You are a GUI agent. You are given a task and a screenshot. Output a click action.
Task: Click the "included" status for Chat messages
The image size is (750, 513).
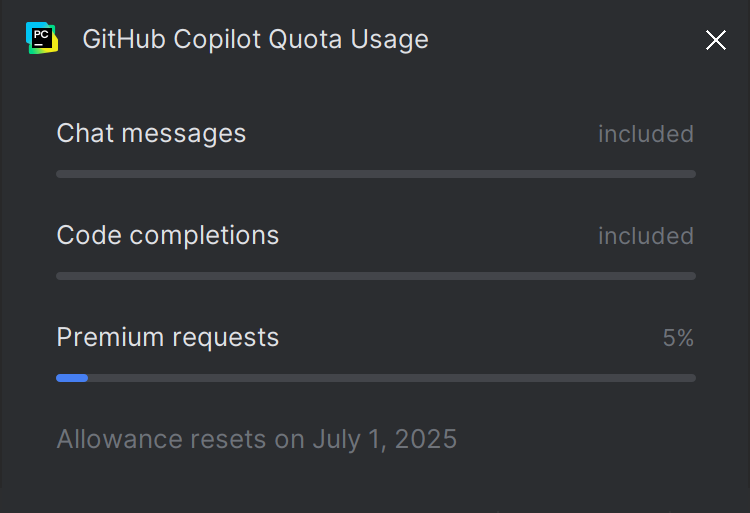[646, 134]
